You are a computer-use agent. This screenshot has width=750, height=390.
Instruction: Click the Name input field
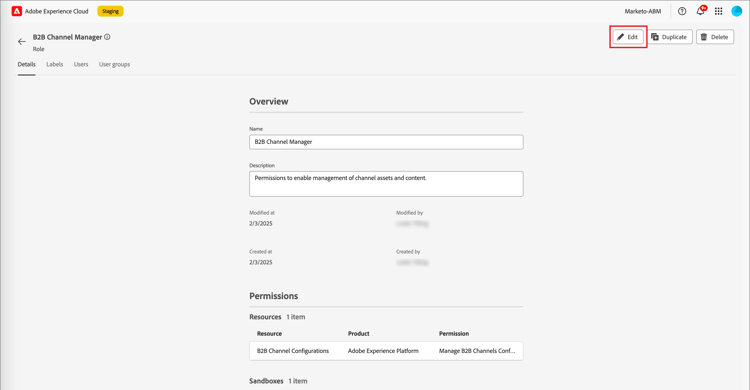[x=386, y=142]
